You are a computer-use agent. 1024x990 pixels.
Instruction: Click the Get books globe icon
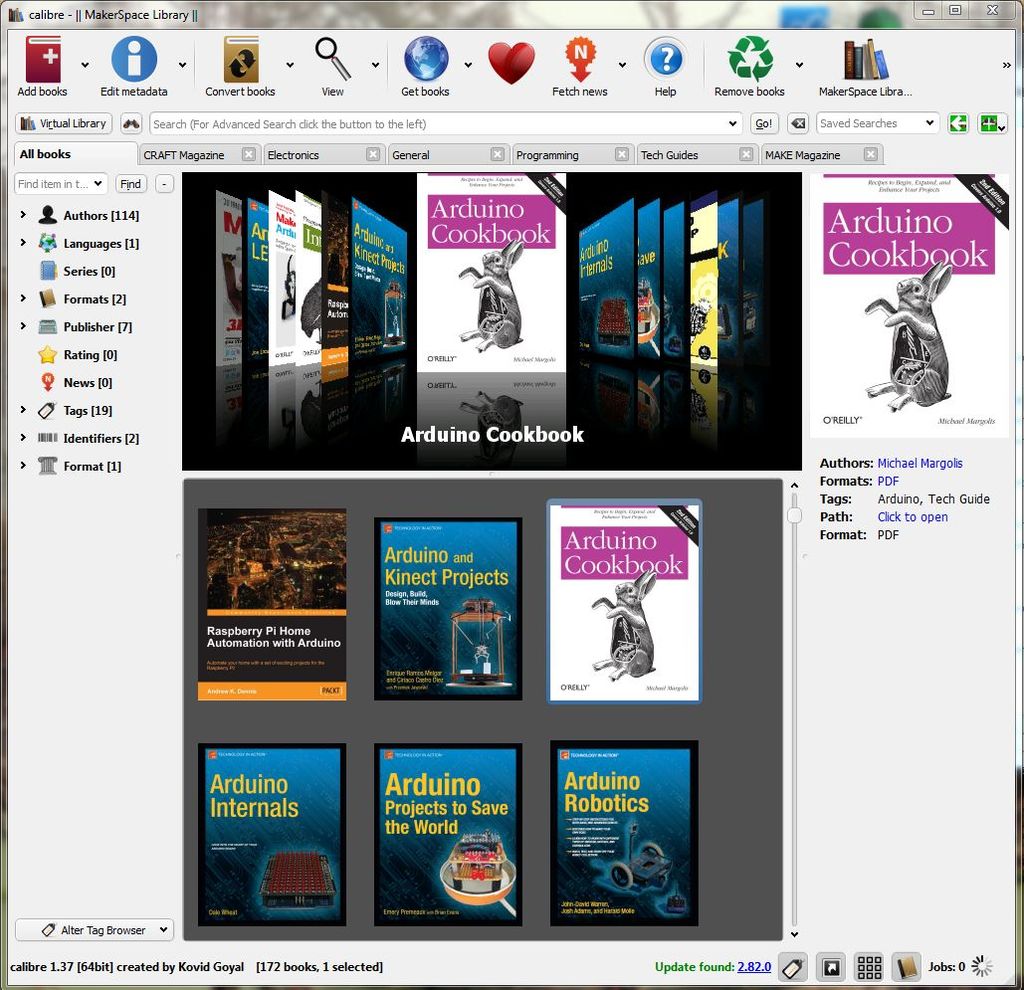pos(426,59)
